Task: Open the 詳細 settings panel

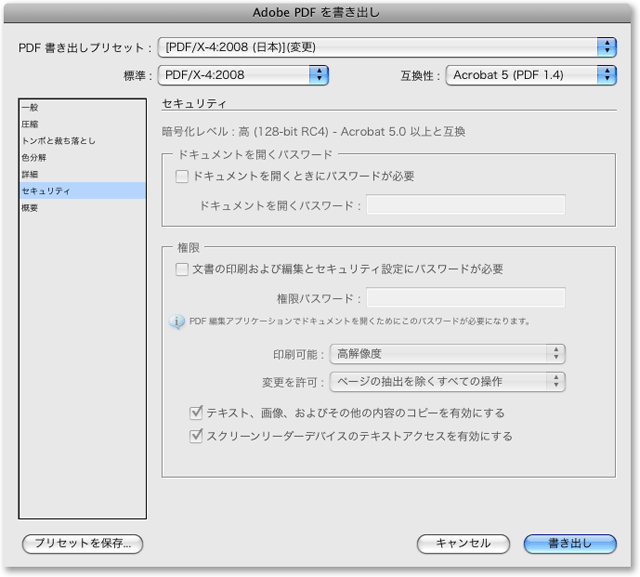Action: pyautogui.click(x=31, y=174)
